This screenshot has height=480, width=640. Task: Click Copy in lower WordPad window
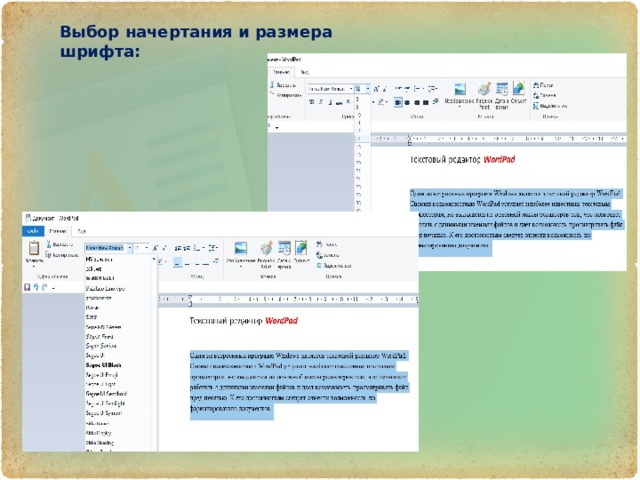62,255
